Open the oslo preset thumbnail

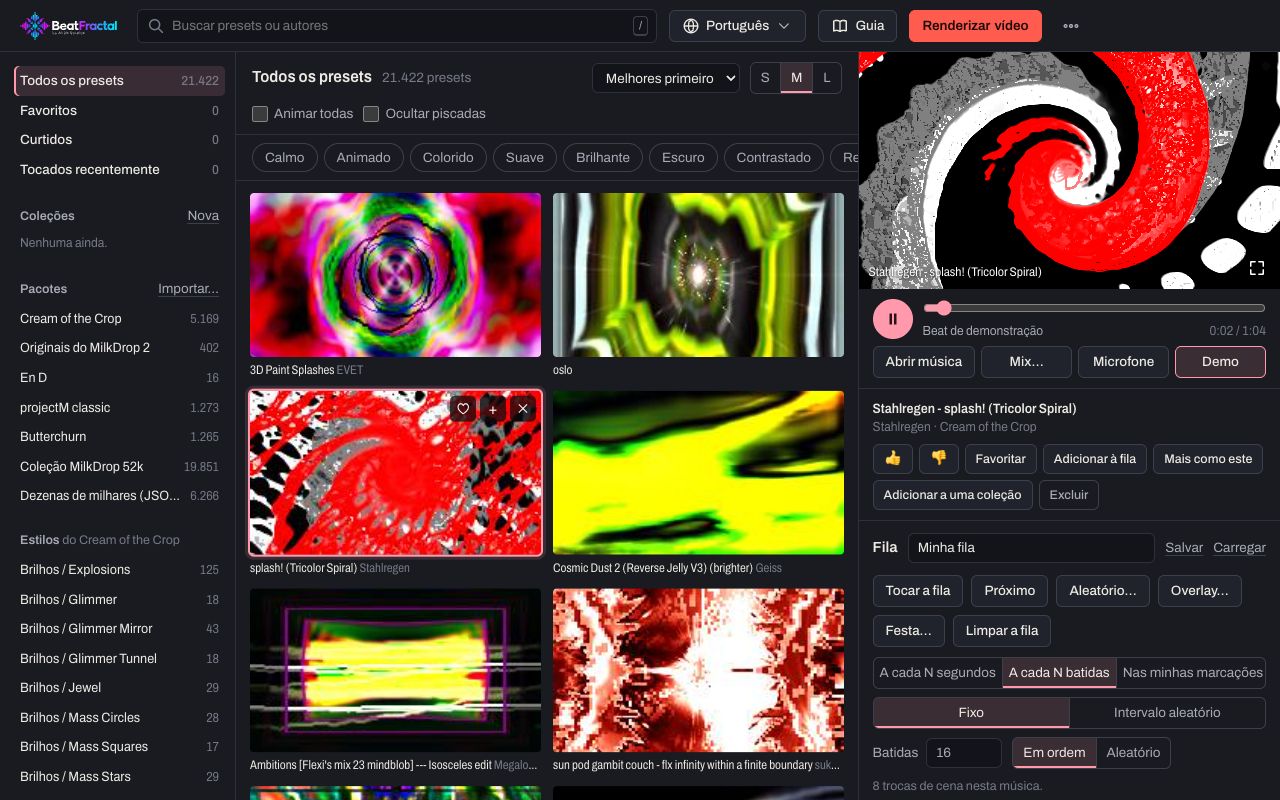(698, 275)
